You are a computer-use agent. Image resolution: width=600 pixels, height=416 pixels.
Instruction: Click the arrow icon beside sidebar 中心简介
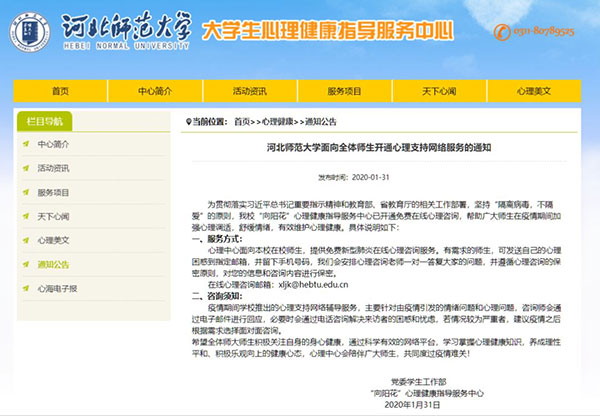(x=27, y=144)
